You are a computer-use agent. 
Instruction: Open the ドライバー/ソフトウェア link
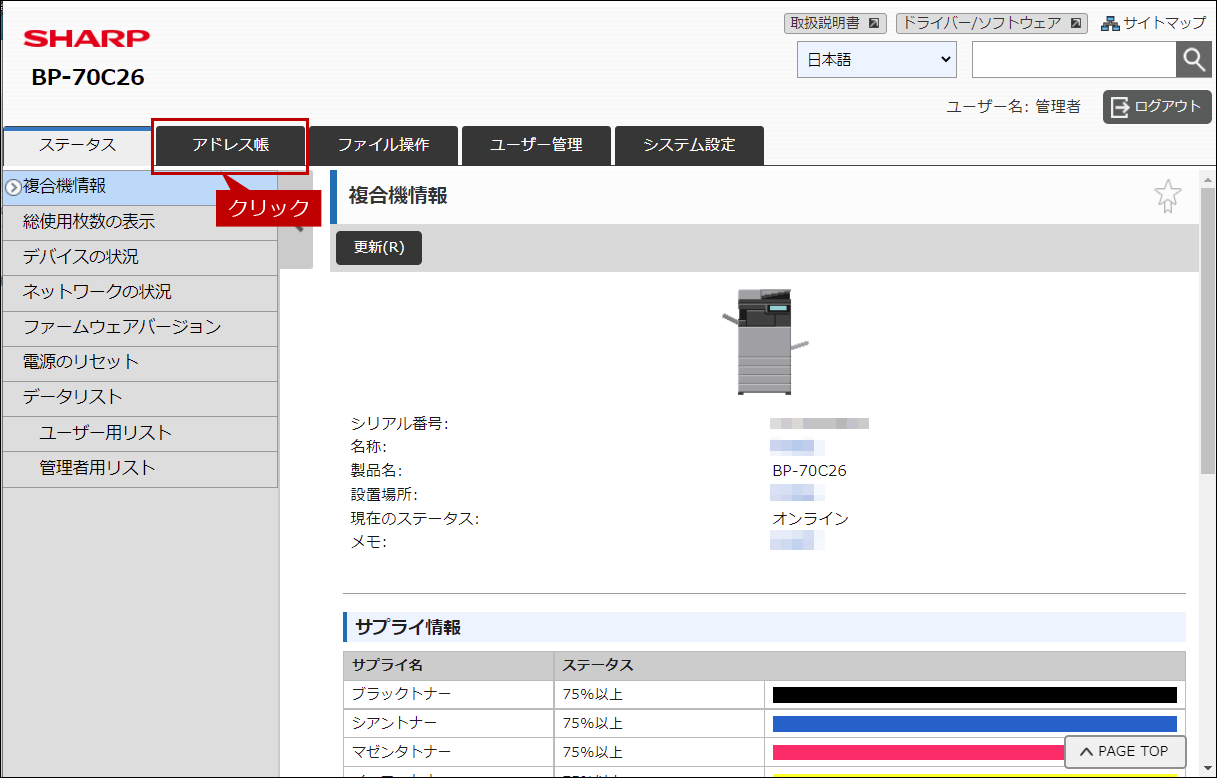click(990, 23)
